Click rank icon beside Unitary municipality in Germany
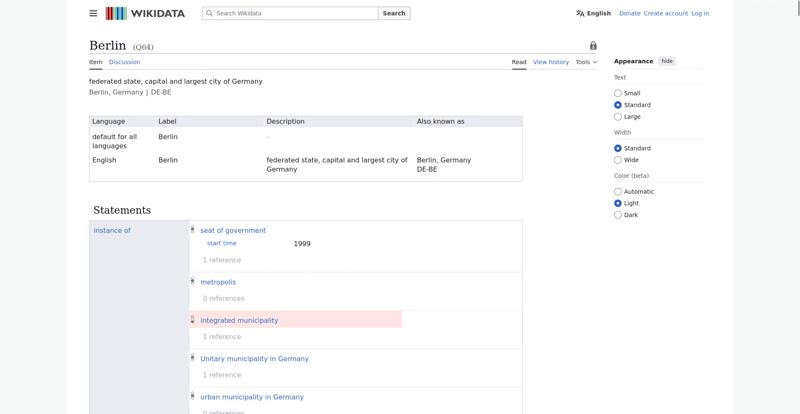800x414 pixels. tap(192, 358)
